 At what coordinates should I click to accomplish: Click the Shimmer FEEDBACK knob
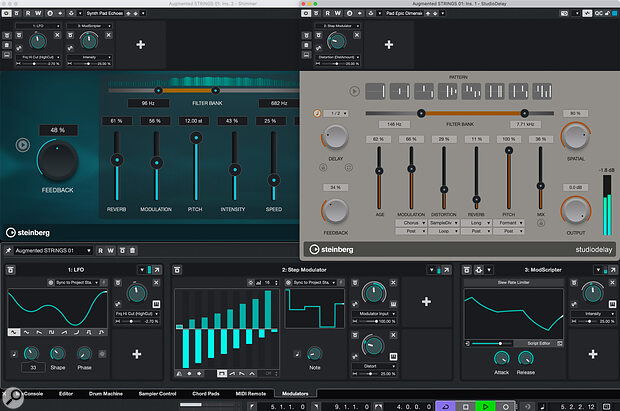[57, 160]
